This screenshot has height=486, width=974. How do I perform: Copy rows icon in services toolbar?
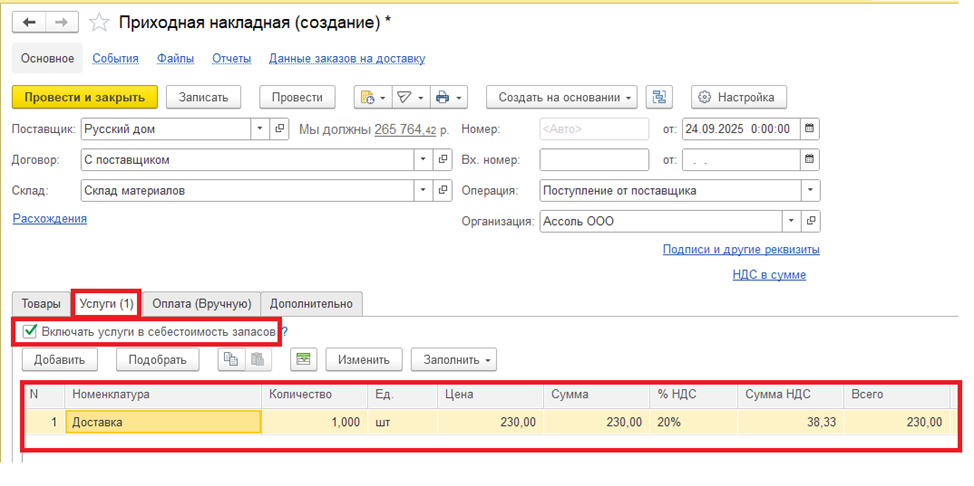(231, 359)
